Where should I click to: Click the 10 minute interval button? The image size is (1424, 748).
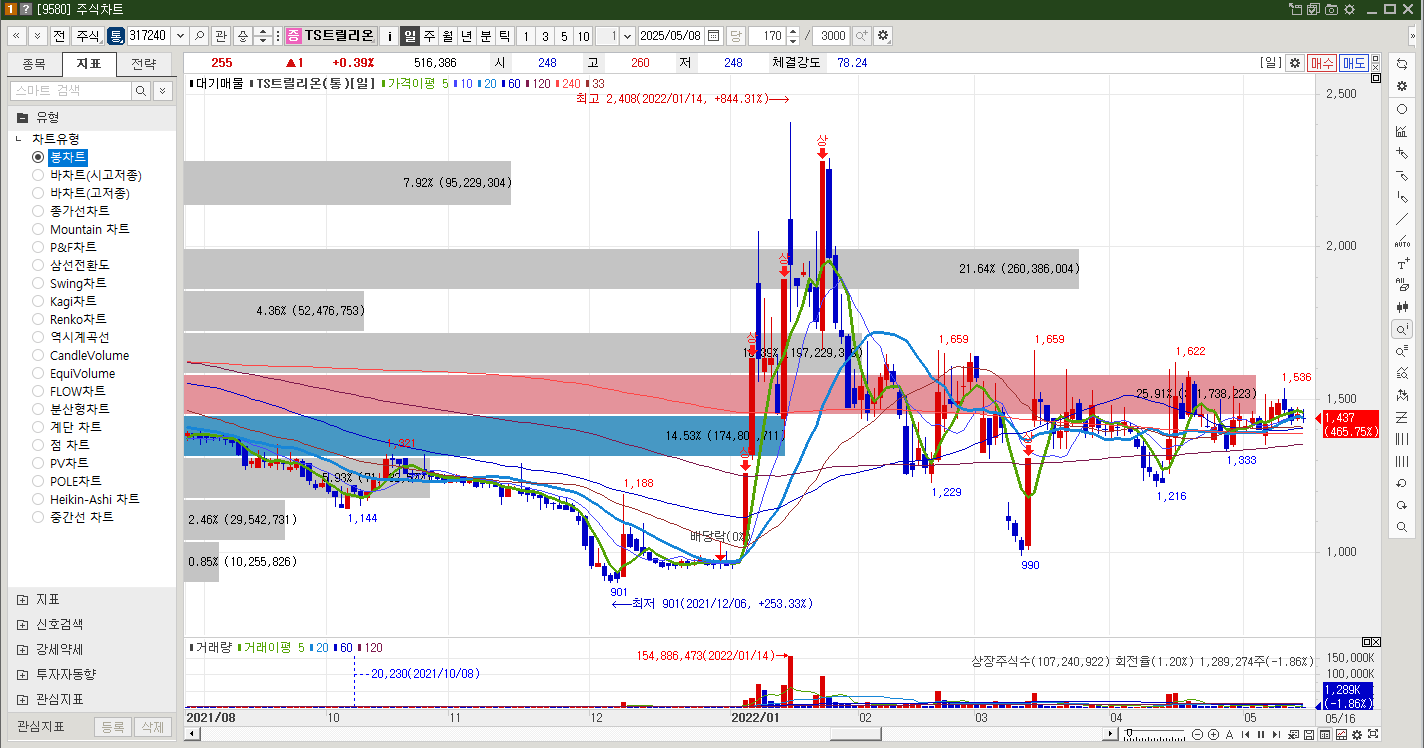pyautogui.click(x=583, y=35)
